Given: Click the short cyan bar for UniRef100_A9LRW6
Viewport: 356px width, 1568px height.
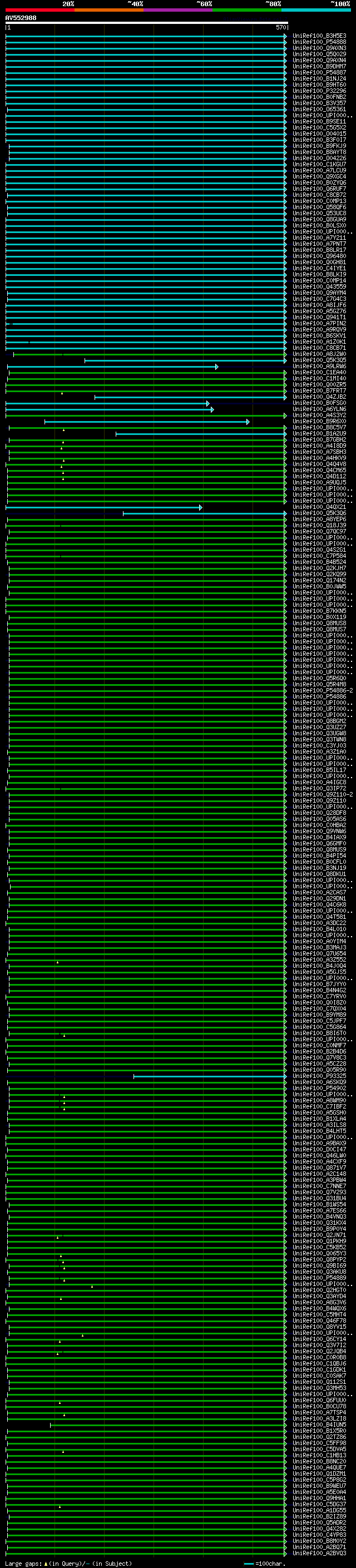Looking at the screenshot, I should 112,367.
